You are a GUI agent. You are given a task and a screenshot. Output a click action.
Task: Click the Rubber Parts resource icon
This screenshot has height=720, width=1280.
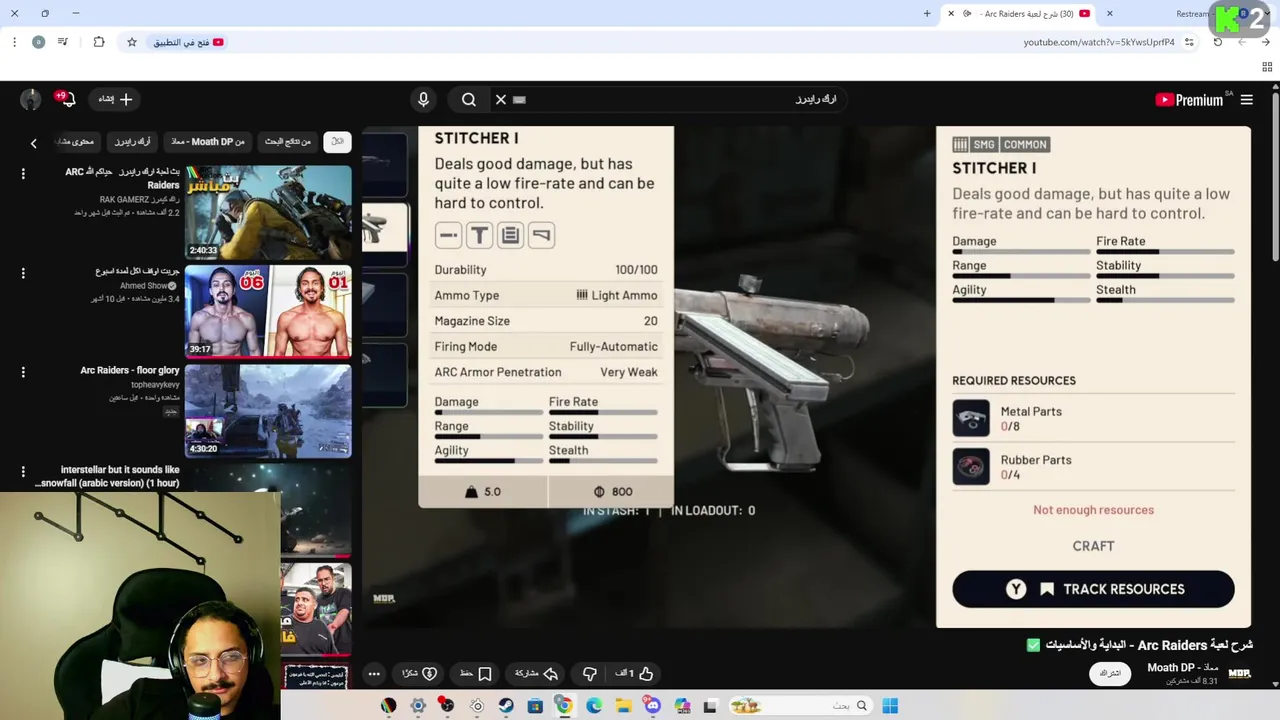pos(971,467)
